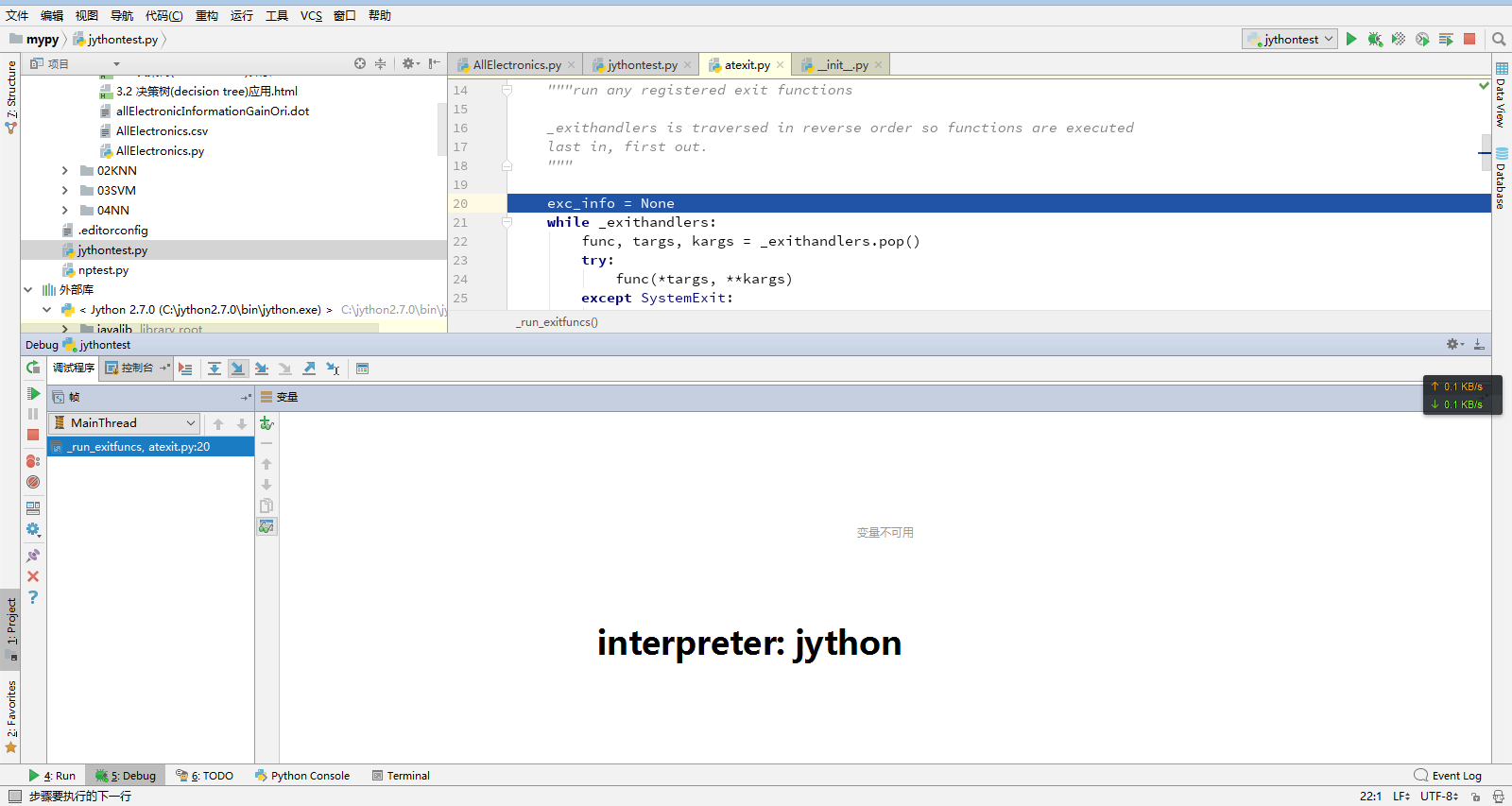Close the debug tab with red X
The image size is (1512, 806).
[33, 576]
